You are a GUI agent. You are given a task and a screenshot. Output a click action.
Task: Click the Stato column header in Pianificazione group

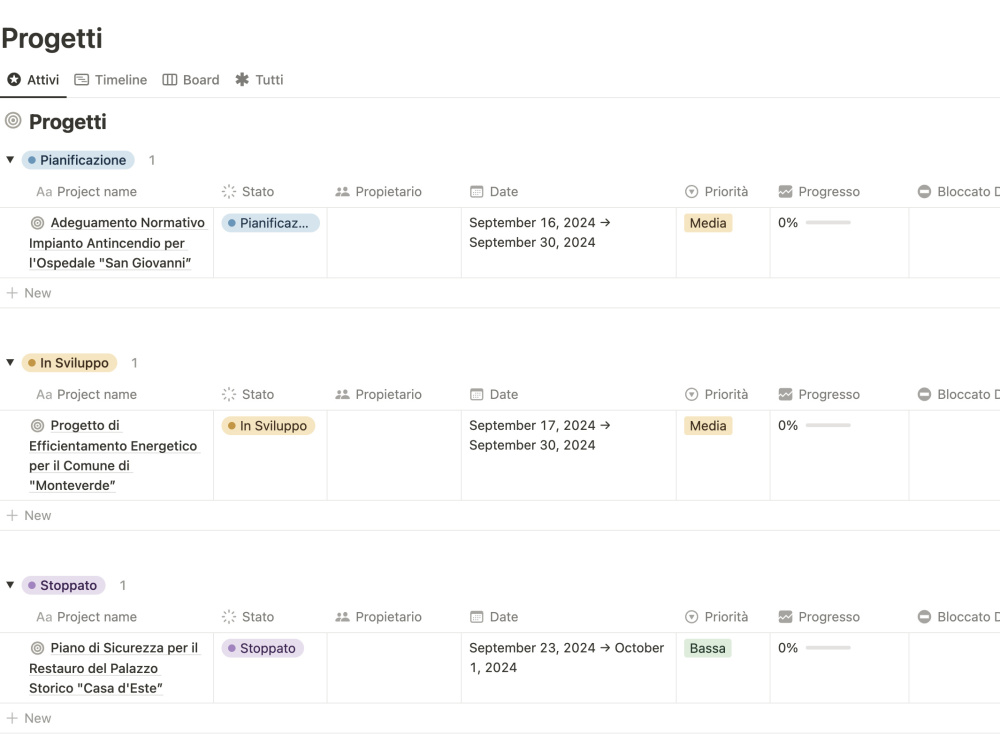point(248,191)
